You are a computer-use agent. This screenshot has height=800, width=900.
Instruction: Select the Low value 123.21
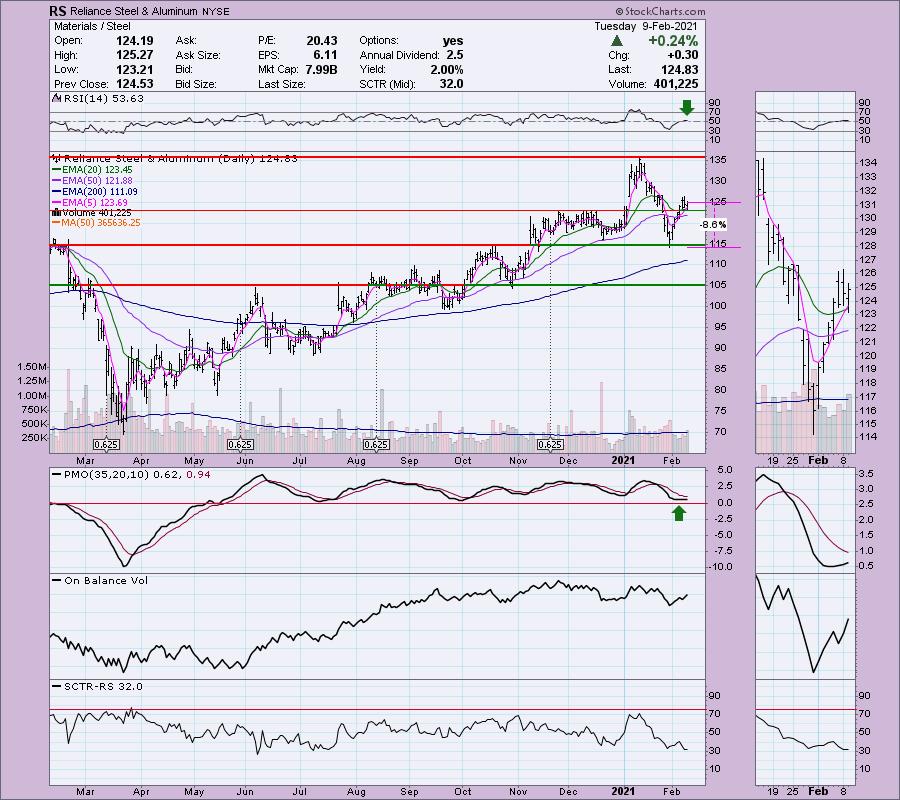pos(134,69)
